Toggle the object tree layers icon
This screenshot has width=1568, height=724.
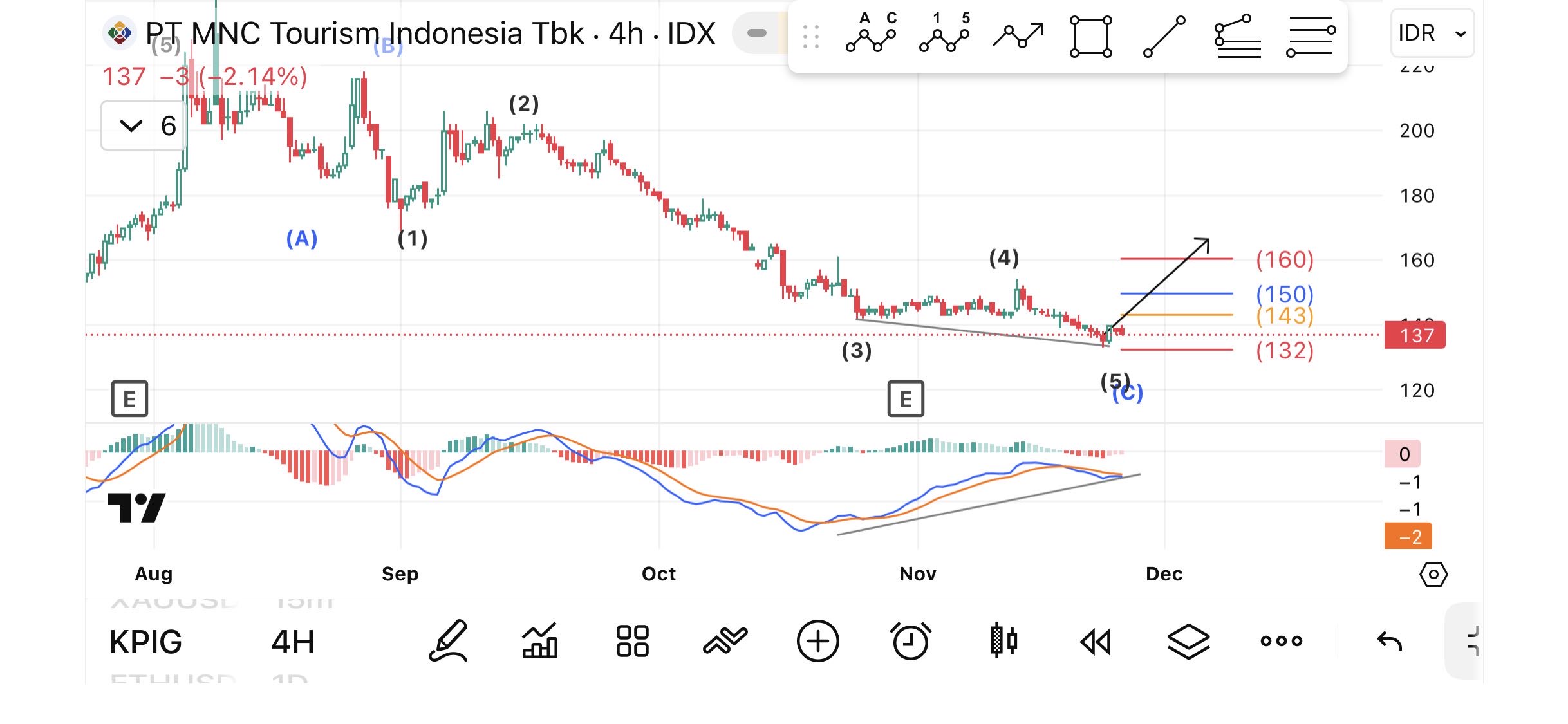(x=1188, y=641)
